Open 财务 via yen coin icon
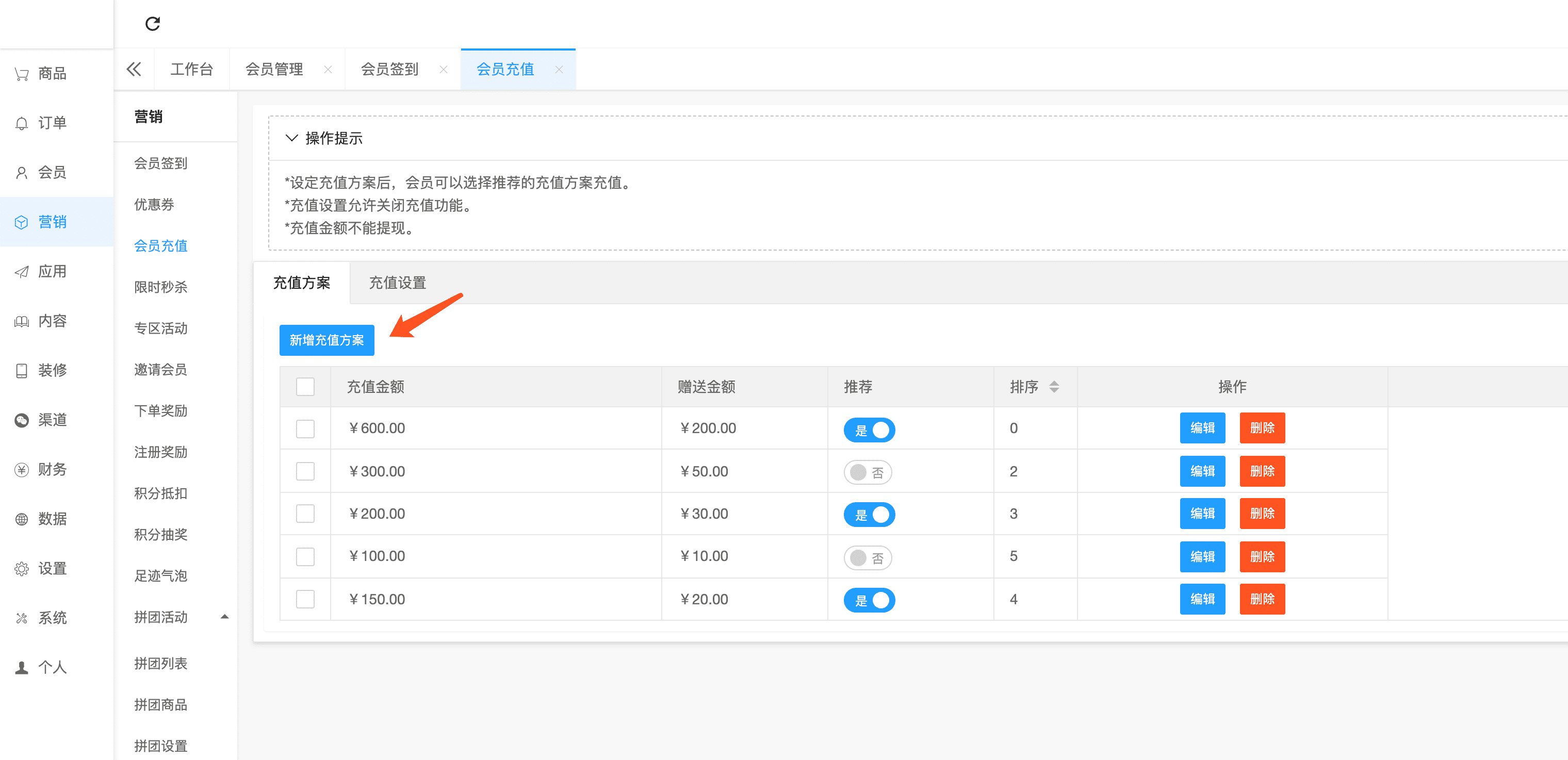The image size is (1568, 760). tap(22, 470)
